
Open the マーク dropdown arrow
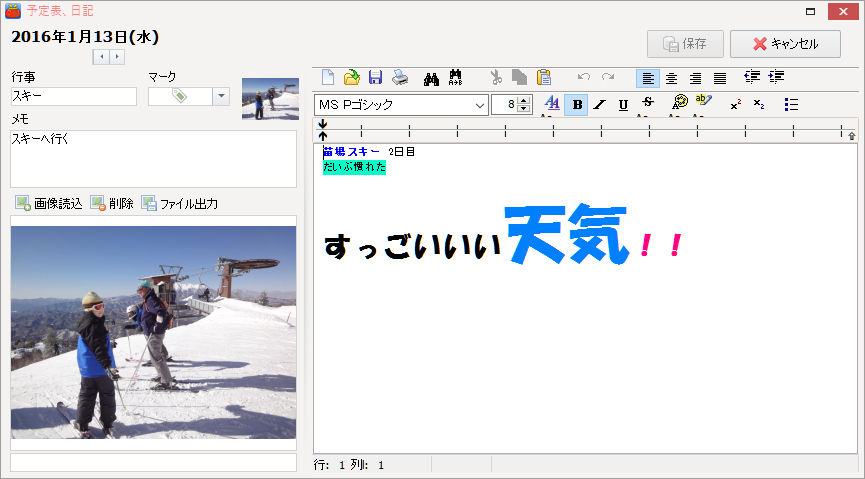pos(221,96)
